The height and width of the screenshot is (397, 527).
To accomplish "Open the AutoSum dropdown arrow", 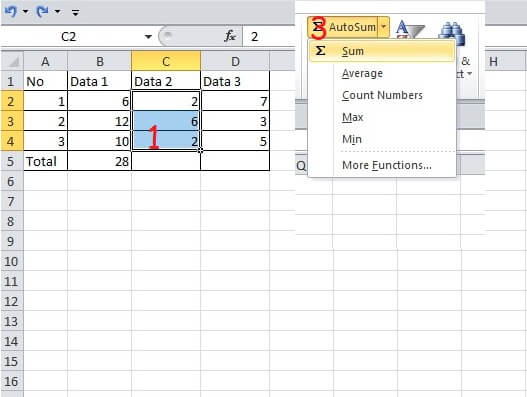I will click(383, 27).
